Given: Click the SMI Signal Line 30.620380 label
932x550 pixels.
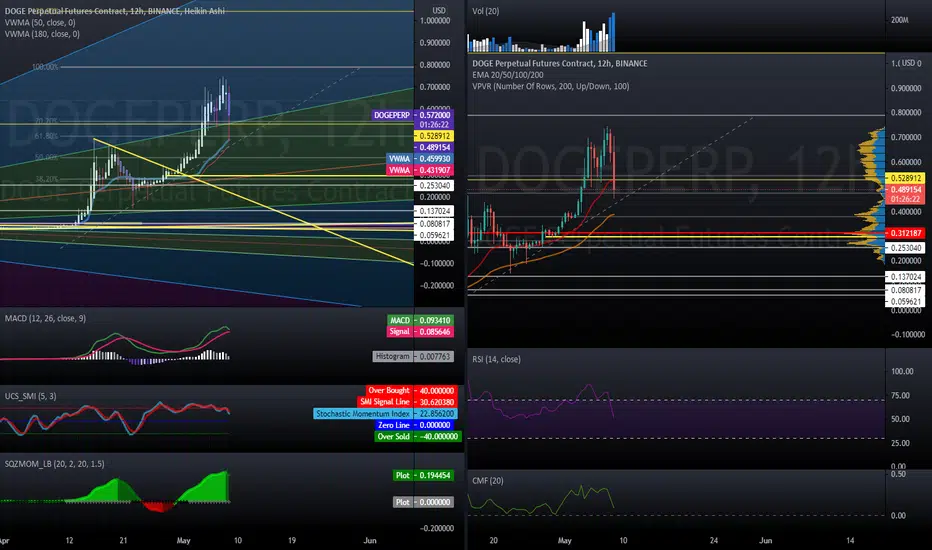Looking at the screenshot, I should point(408,402).
